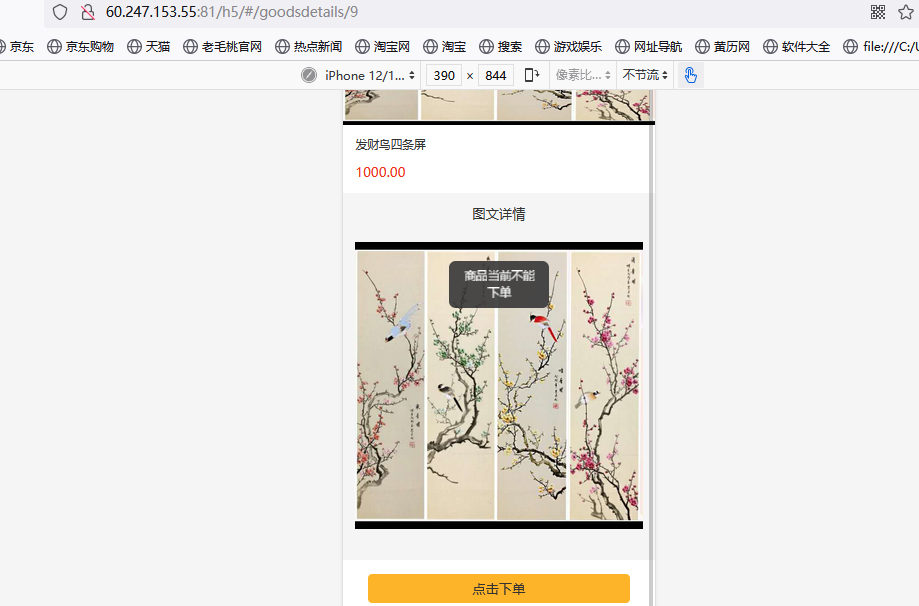Open the 天猫 bookmark
This screenshot has width=919, height=606.
coord(149,46)
